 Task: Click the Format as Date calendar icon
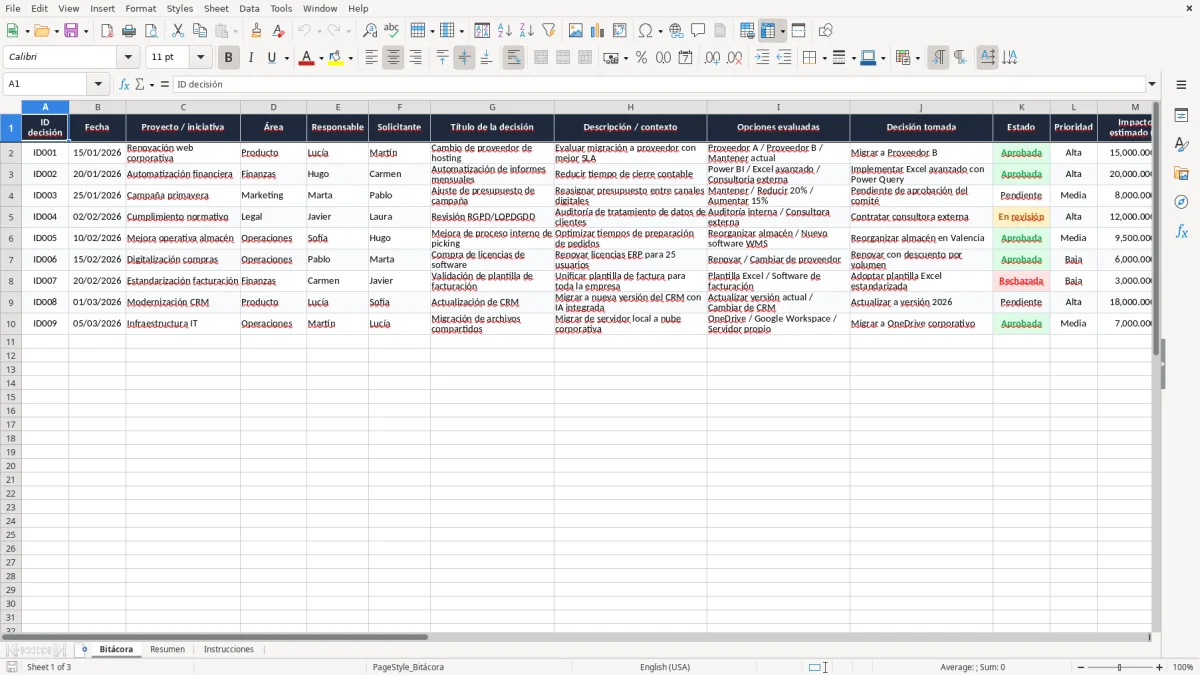(x=685, y=58)
